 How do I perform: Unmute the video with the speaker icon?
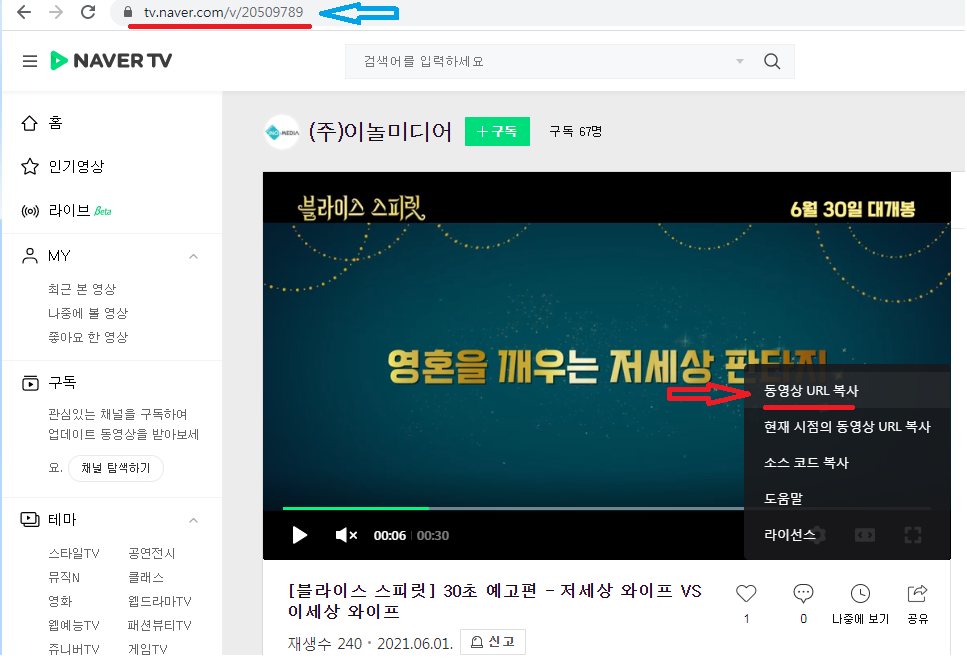pos(346,535)
